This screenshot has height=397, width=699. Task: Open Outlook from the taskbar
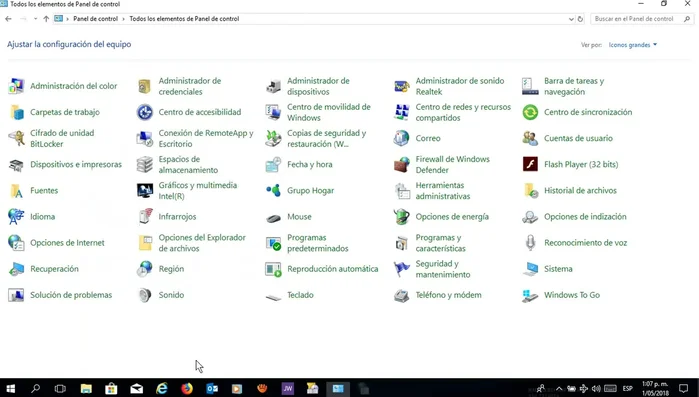tap(212, 389)
